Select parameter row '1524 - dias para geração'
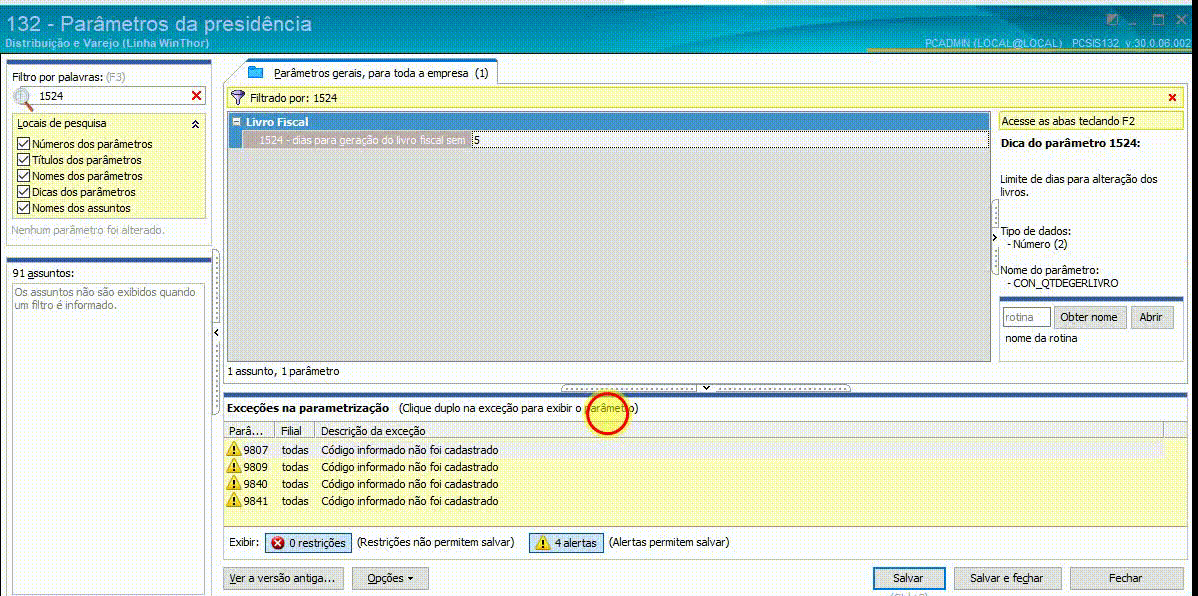 click(x=357, y=141)
